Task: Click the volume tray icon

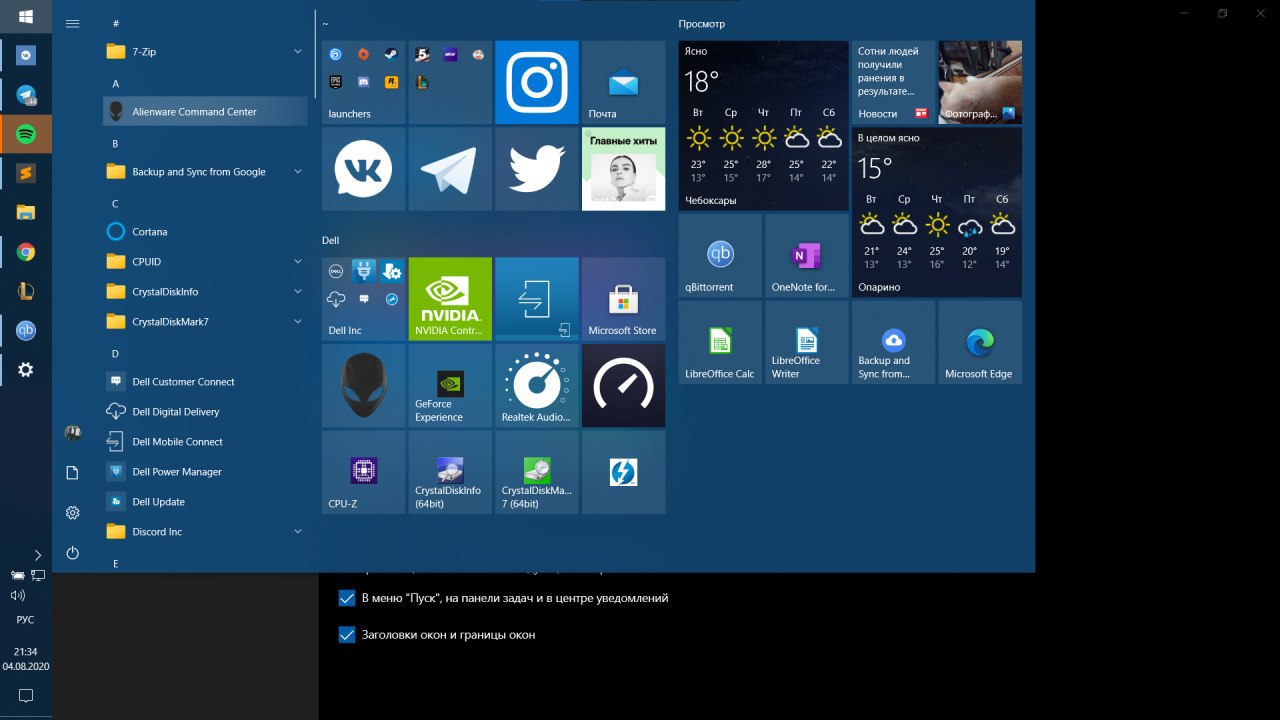Action: click(17, 595)
